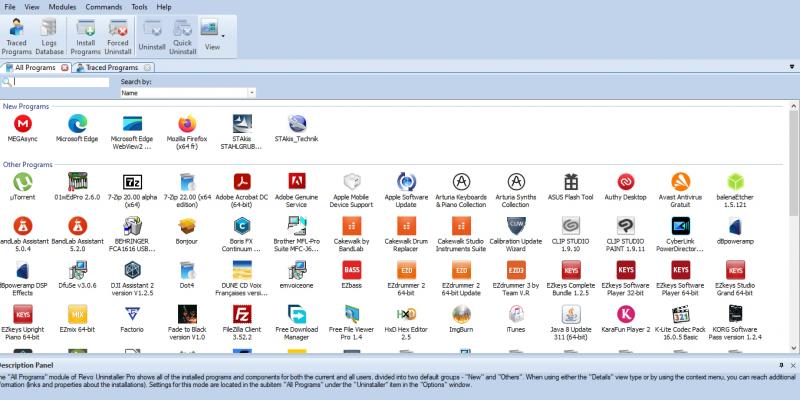800x400 pixels.
Task: Close the Traced Programs tab
Action: [x=147, y=67]
